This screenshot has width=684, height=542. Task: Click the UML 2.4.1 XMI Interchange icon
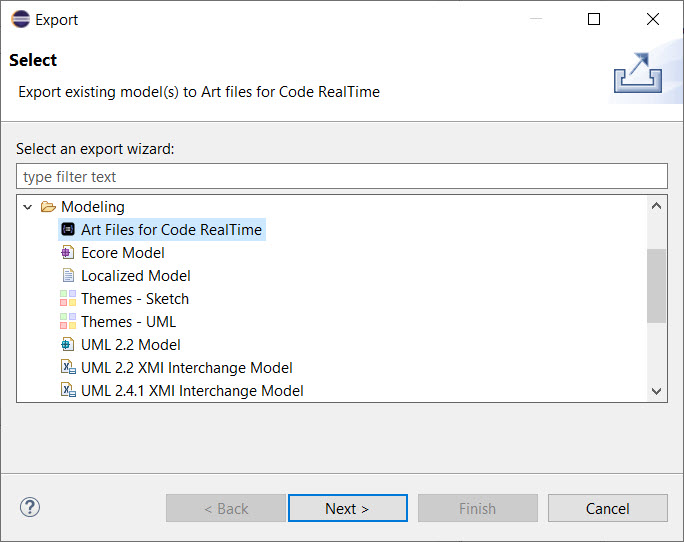tap(68, 390)
